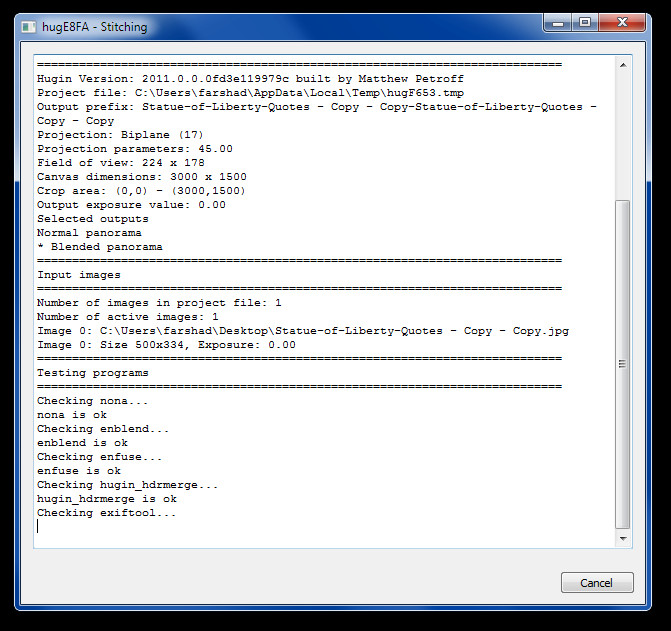The height and width of the screenshot is (631, 671).
Task: Minimize the Stitching window
Action: 558,23
